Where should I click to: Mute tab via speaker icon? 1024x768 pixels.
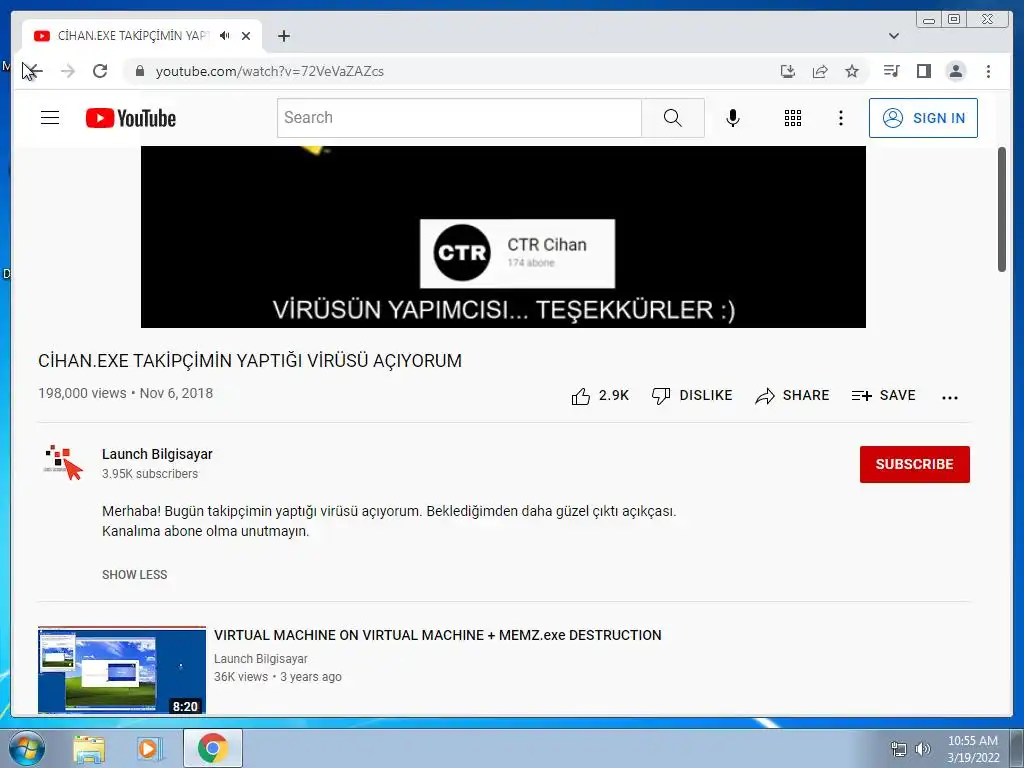225,36
